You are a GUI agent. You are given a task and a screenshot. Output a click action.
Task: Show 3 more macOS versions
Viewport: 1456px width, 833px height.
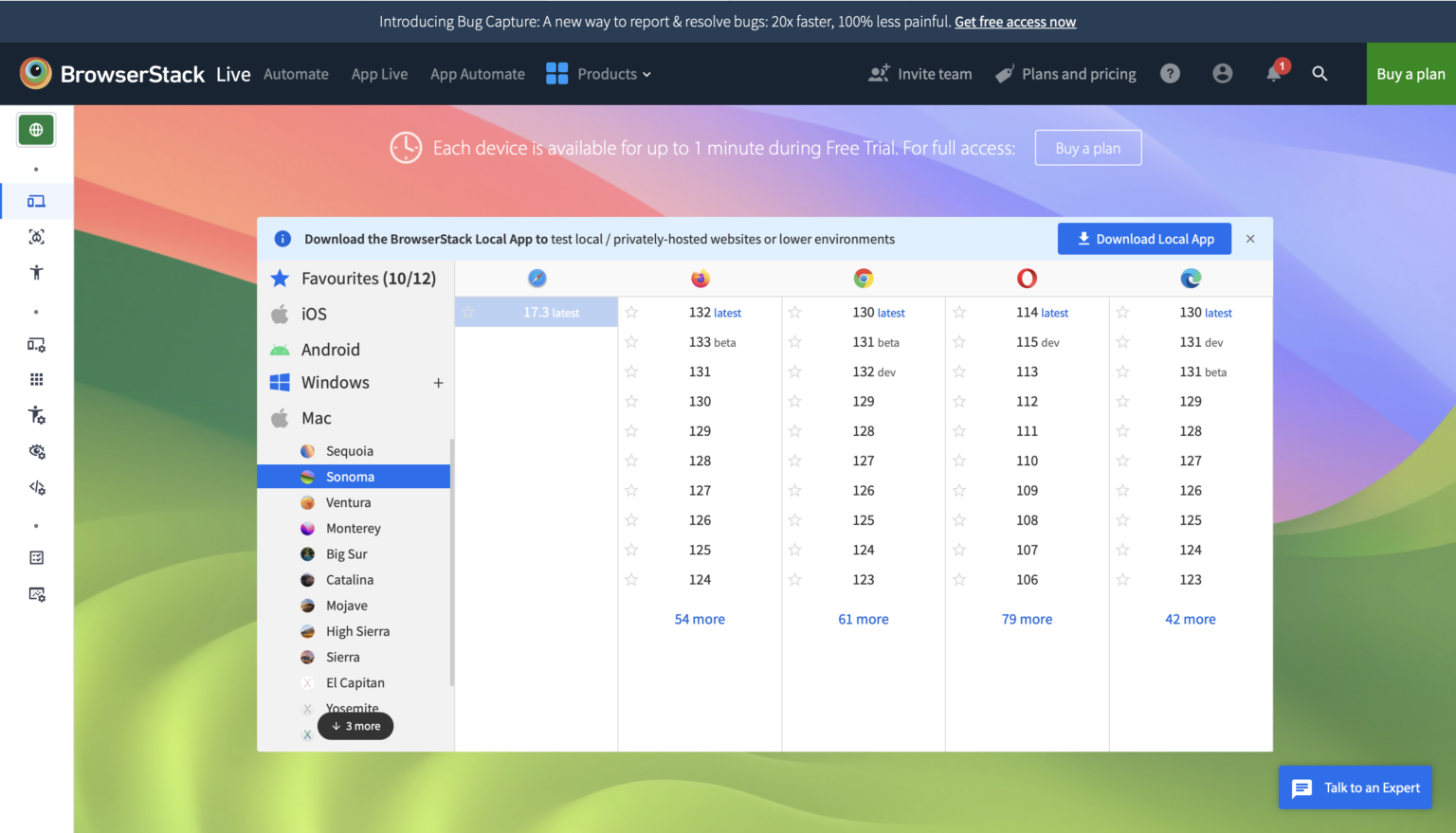coord(355,726)
